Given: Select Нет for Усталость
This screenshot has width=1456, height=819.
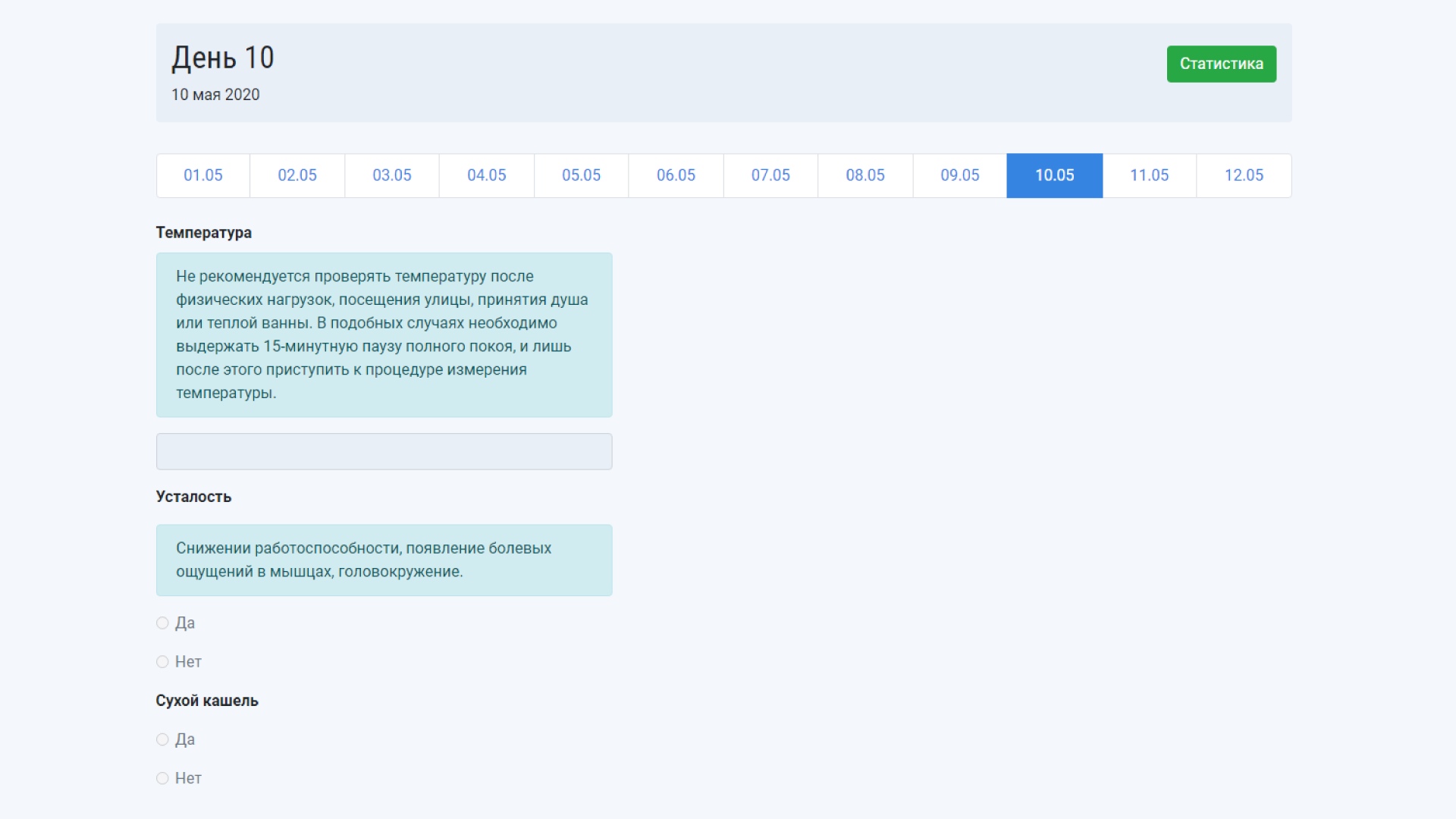Looking at the screenshot, I should (x=162, y=661).
